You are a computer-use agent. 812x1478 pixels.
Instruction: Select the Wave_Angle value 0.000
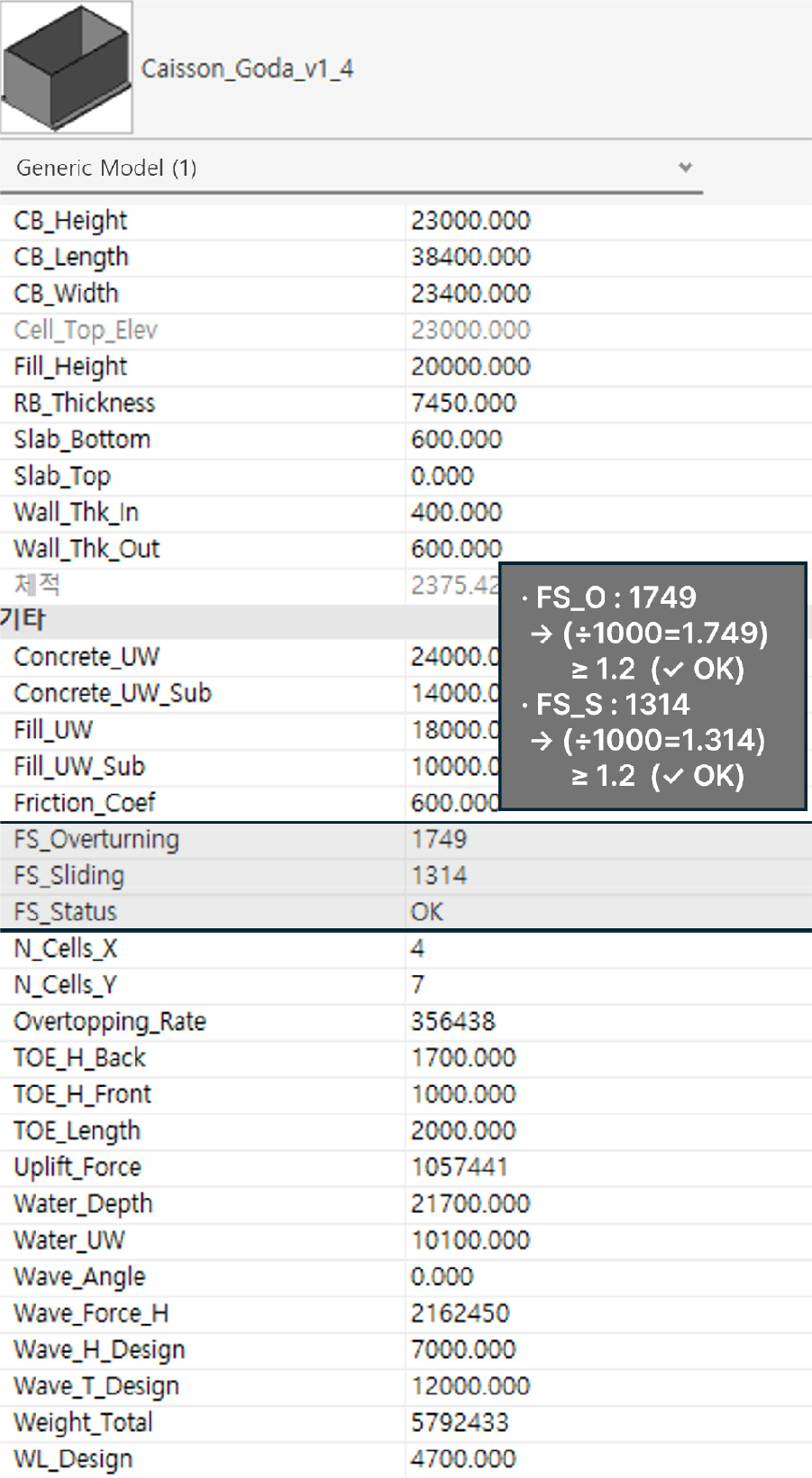pos(442,1277)
